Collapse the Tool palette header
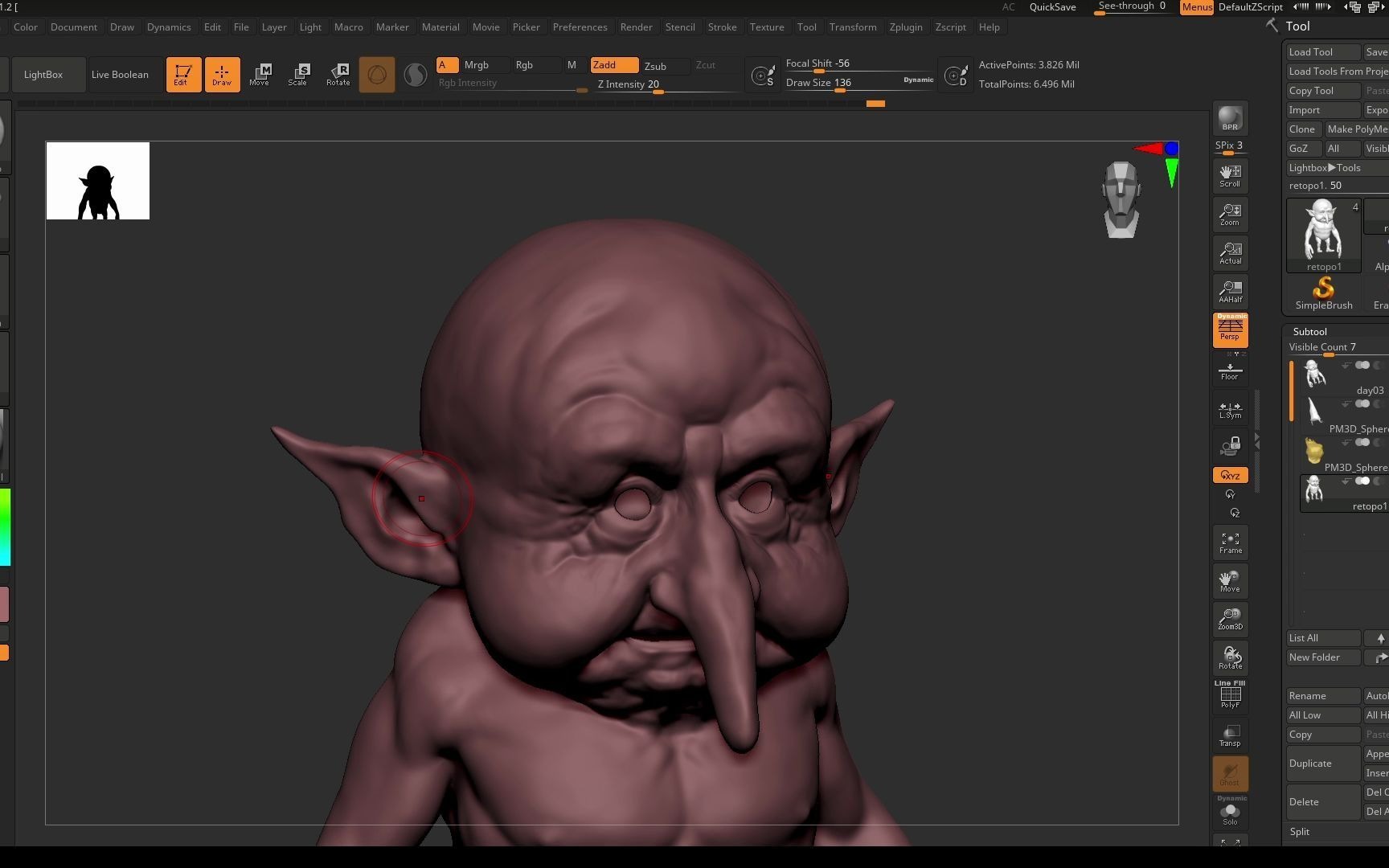Screen dimensions: 1389x868 click(x=1297, y=27)
